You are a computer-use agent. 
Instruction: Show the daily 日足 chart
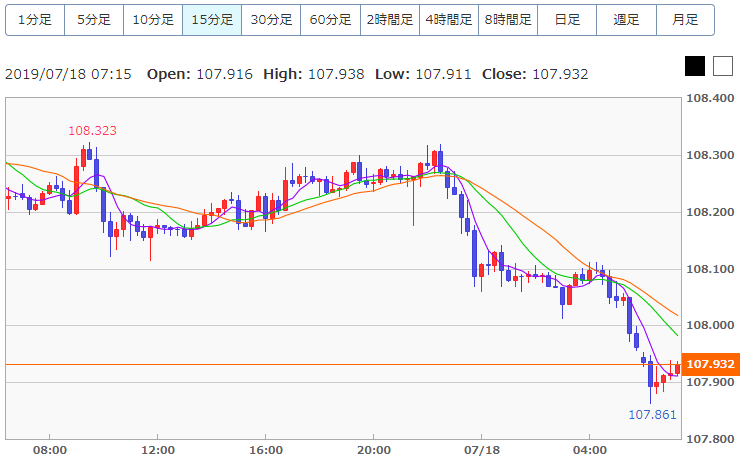point(567,20)
